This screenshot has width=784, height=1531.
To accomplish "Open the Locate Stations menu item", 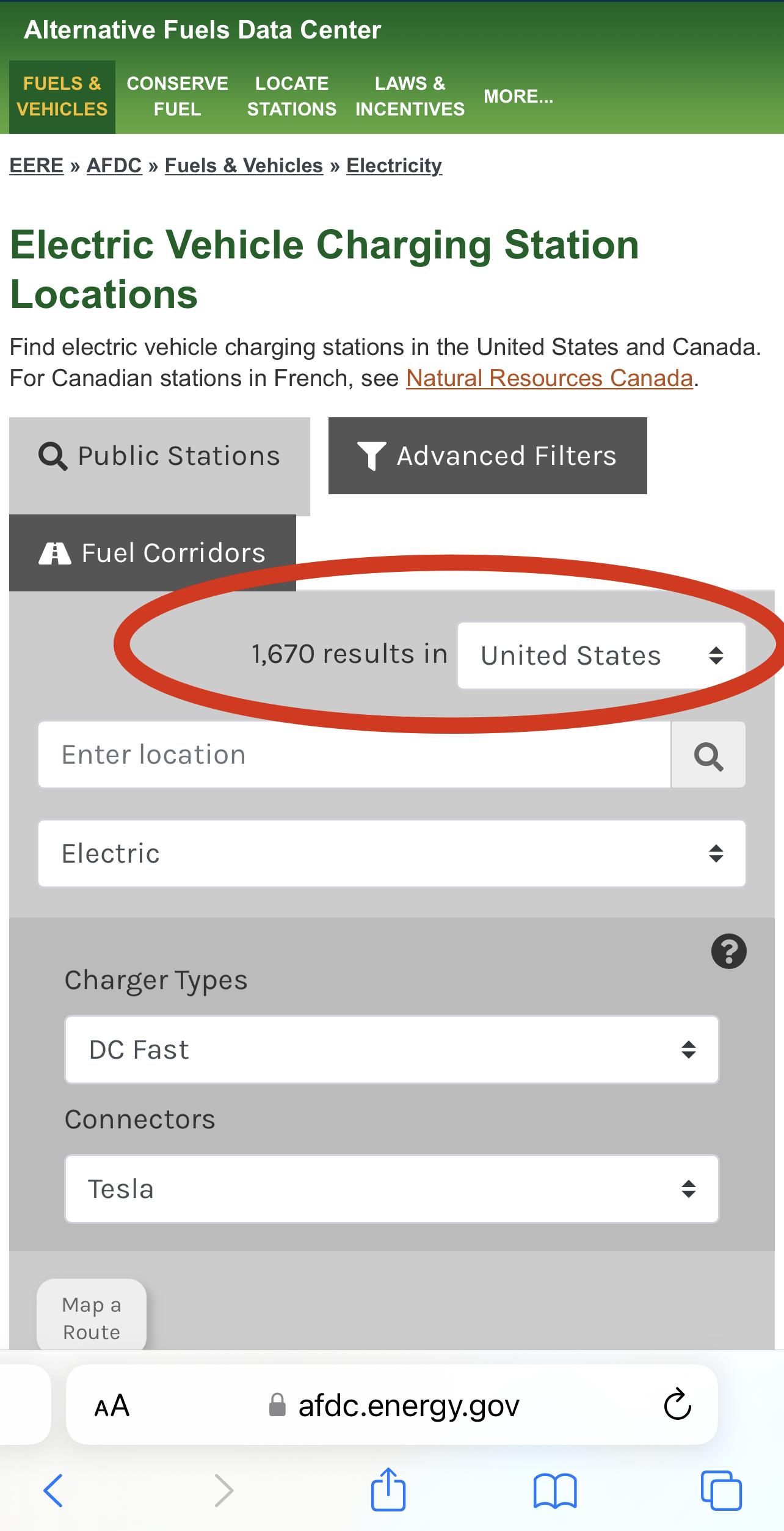I will coord(291,97).
